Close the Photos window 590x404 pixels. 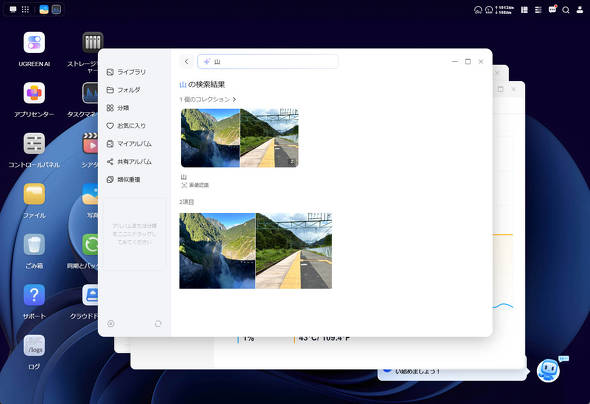[481, 61]
